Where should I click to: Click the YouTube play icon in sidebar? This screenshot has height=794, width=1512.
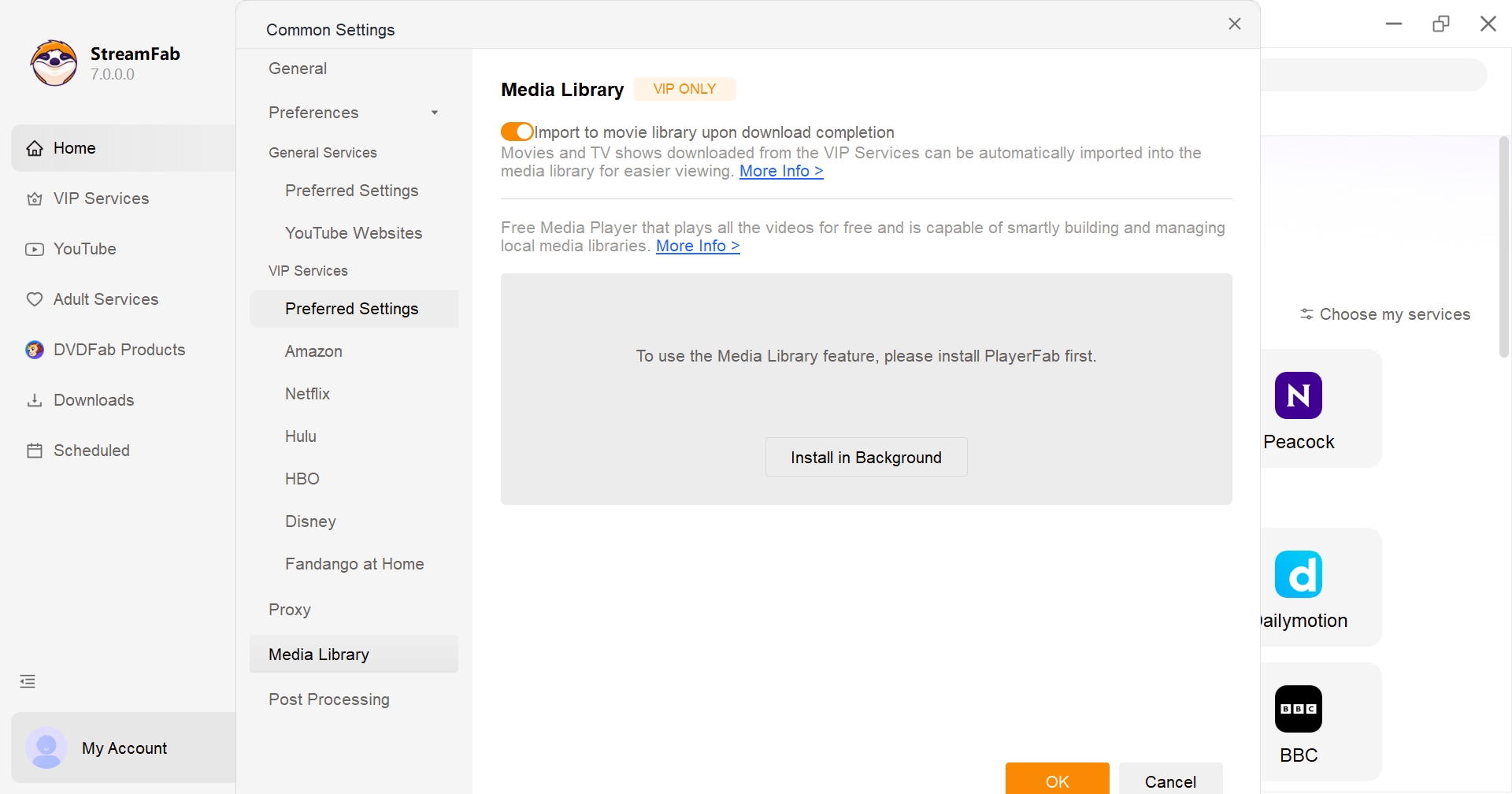[x=35, y=250]
